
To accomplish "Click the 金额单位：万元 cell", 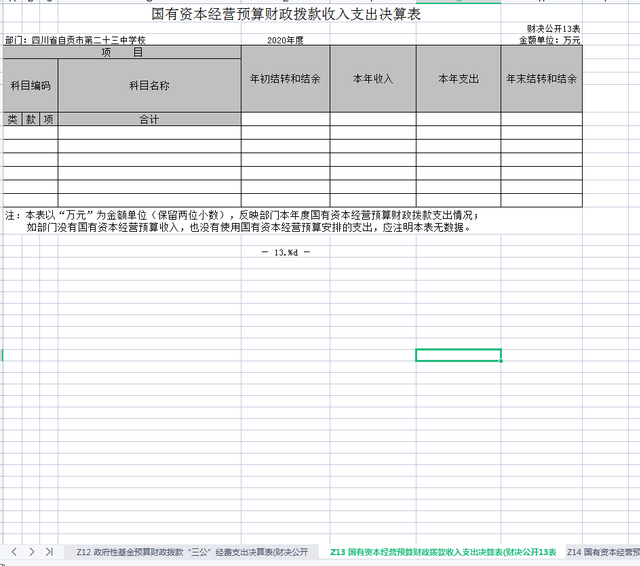I will [549, 41].
